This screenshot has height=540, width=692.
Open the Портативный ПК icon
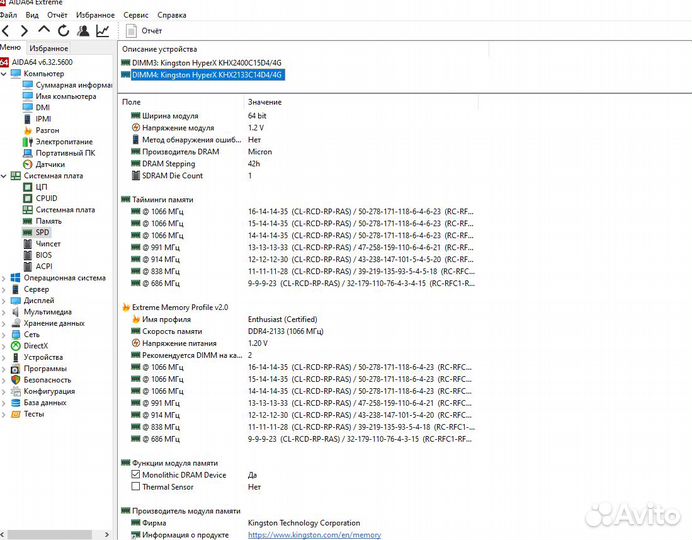coord(28,153)
